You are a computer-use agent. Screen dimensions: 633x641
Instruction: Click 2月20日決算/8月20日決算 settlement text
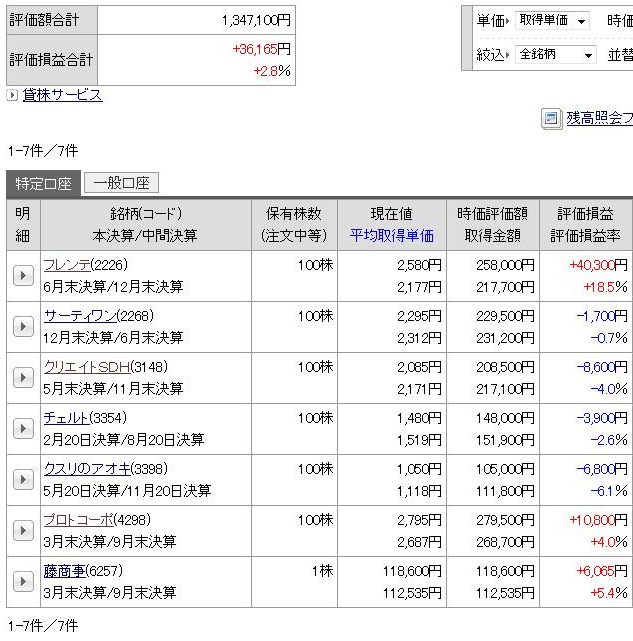(123, 440)
